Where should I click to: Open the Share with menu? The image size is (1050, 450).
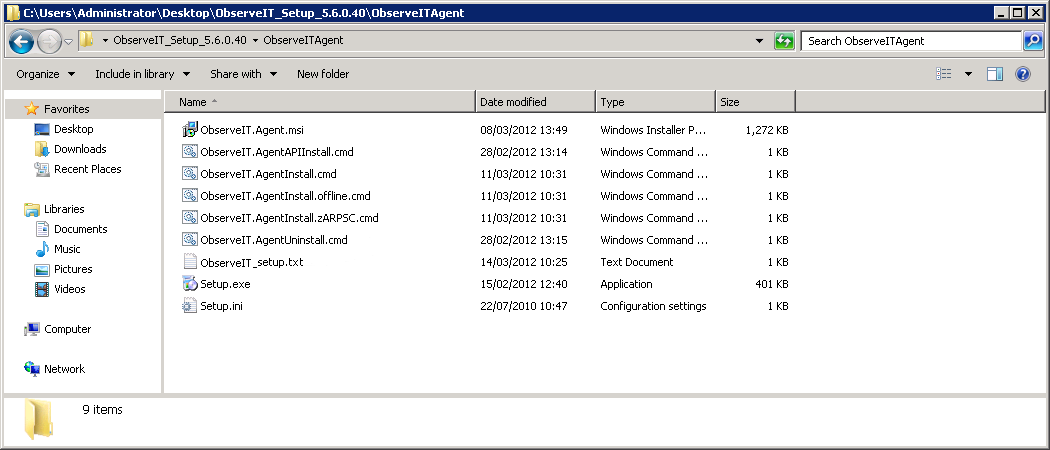tap(243, 74)
